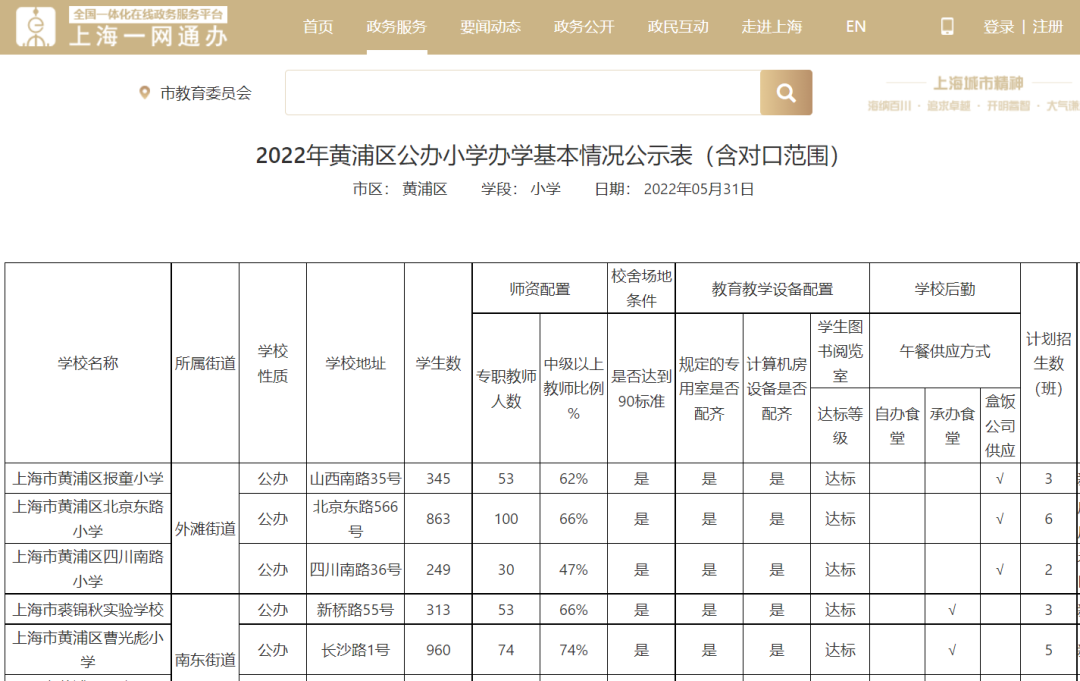1080x681 pixels.
Task: Click the page title 2022年黄浦区公办小学办学基本情况公示表
Action: coord(548,155)
